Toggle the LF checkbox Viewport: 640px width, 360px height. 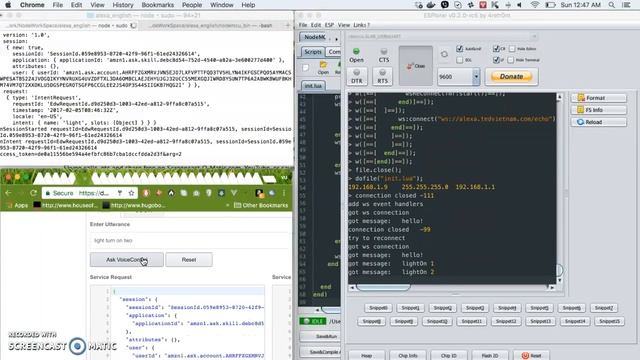pyautogui.click(x=496, y=60)
